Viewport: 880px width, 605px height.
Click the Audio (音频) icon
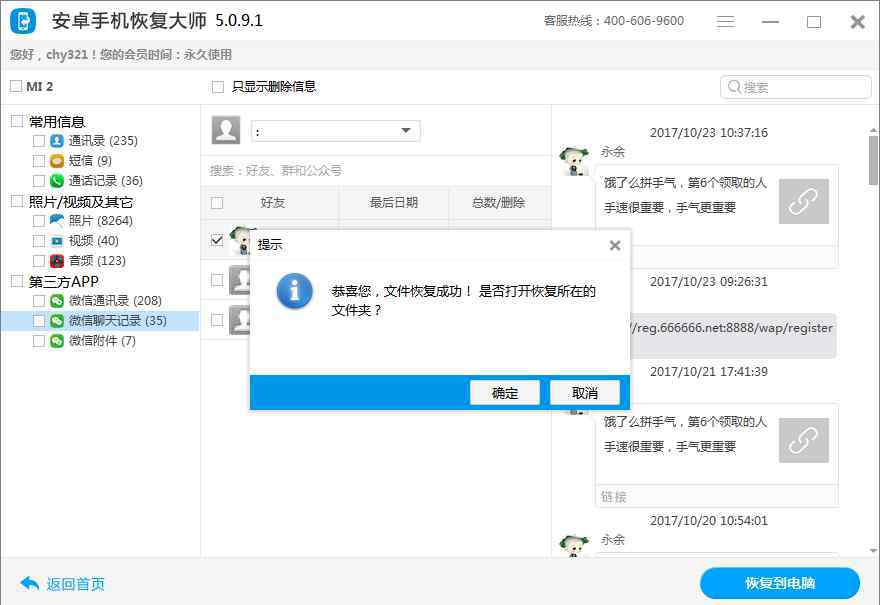pyautogui.click(x=57, y=261)
